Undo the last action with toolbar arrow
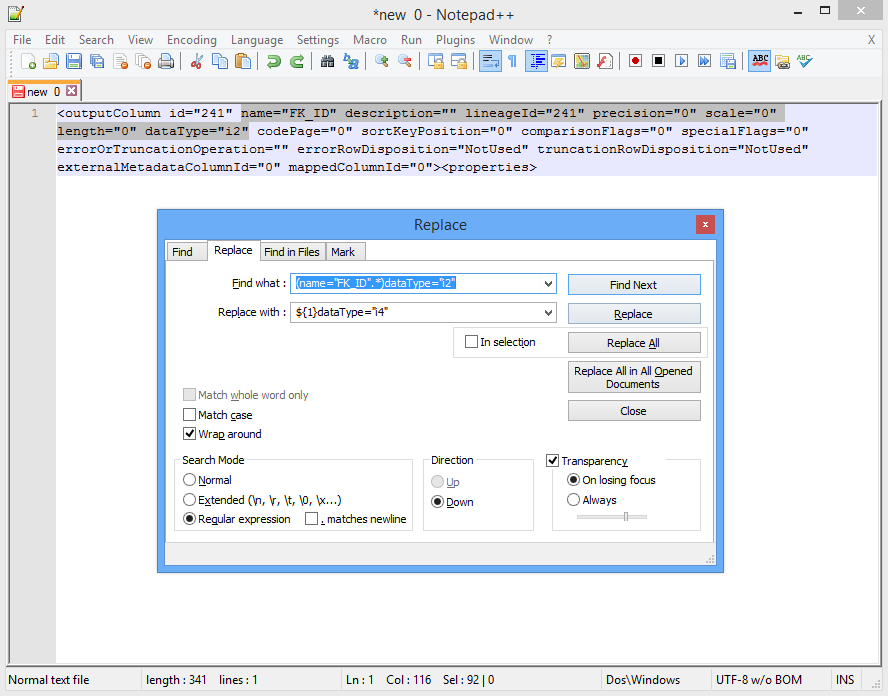 (274, 61)
